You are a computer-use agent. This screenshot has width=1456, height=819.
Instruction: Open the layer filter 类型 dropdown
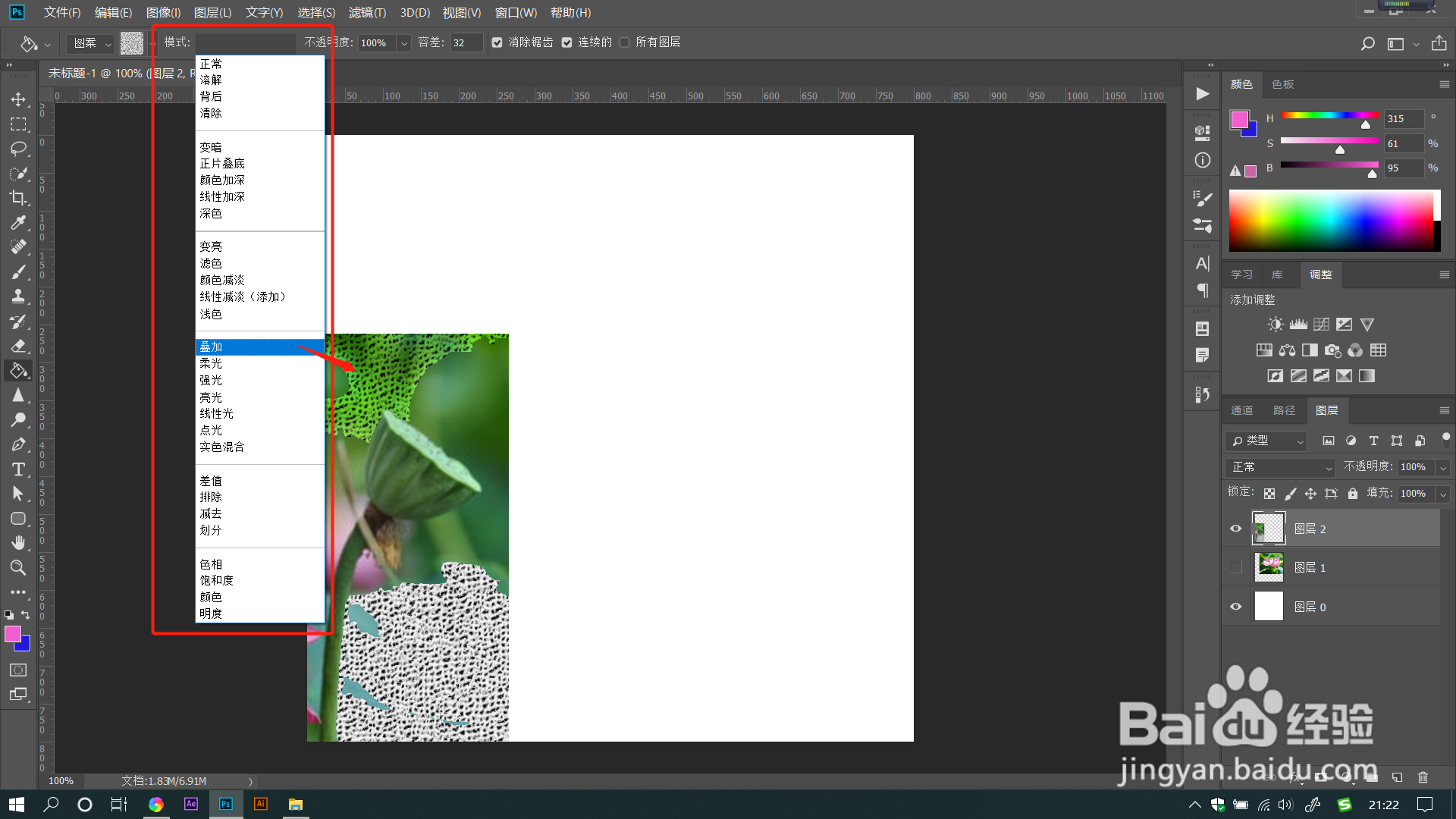[1266, 441]
